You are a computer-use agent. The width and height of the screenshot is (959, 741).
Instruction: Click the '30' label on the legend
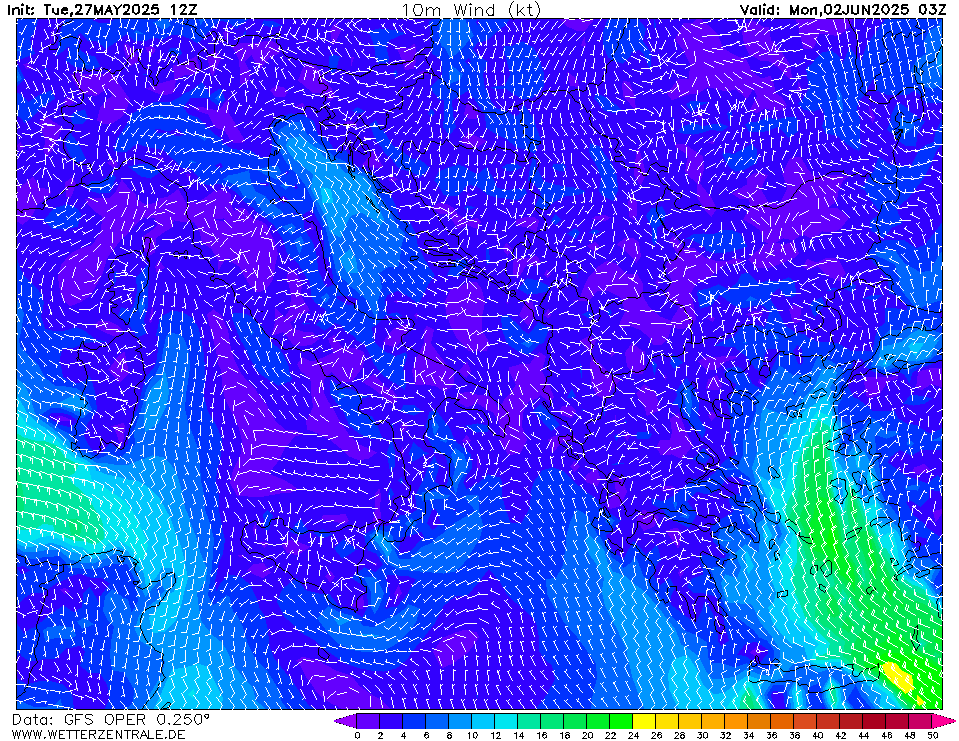click(x=702, y=735)
